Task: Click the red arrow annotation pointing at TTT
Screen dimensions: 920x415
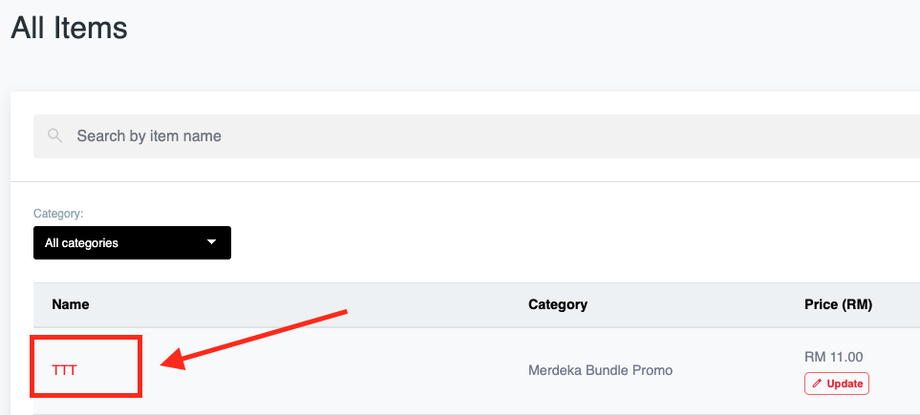Action: click(x=255, y=337)
